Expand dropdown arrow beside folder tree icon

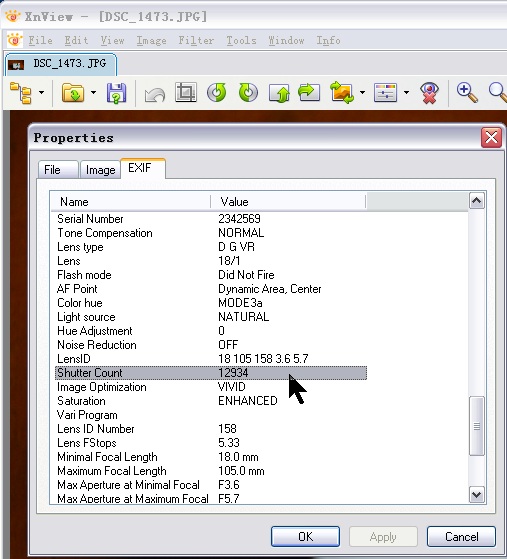coord(41,92)
